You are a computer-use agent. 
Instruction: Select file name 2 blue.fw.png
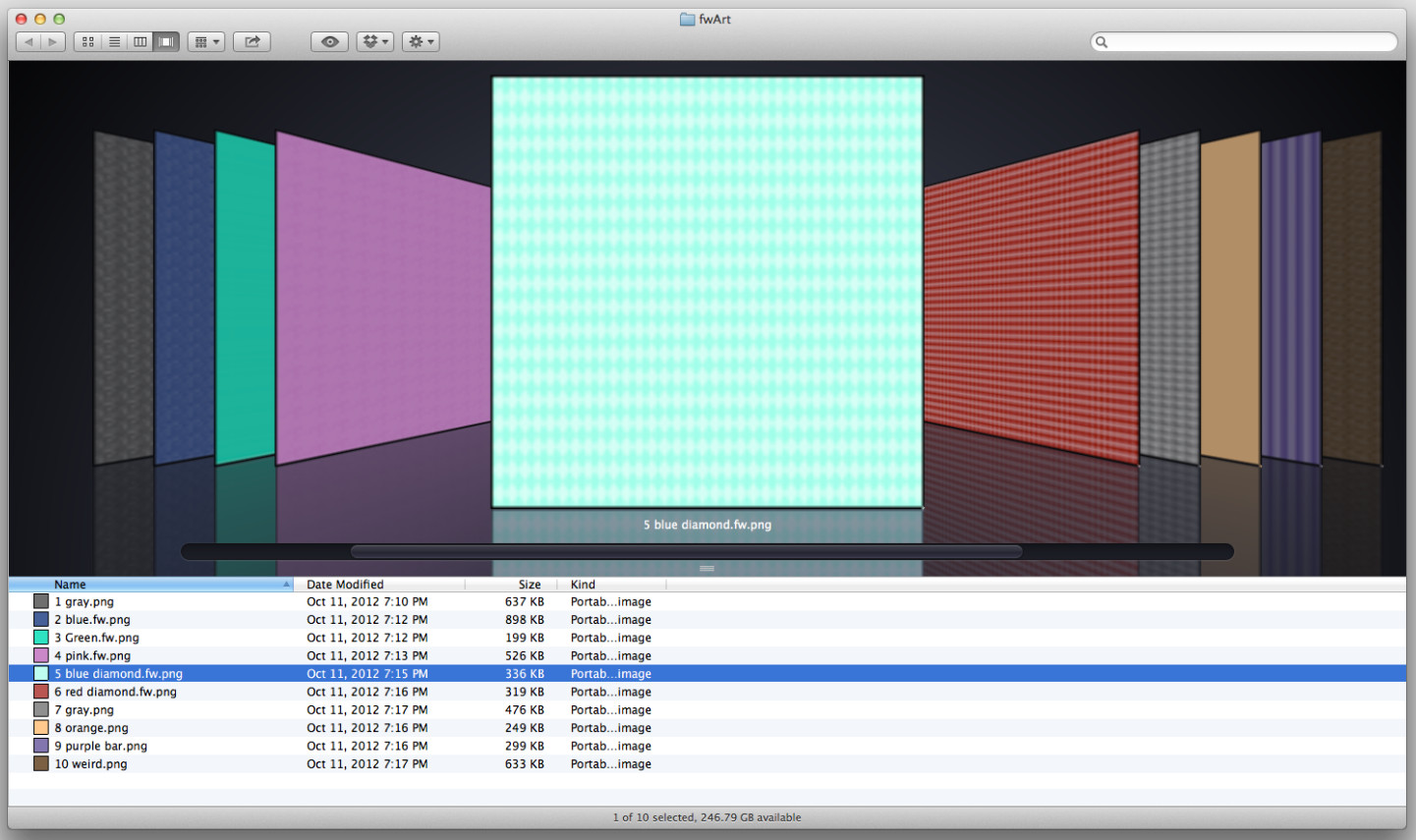coord(92,620)
